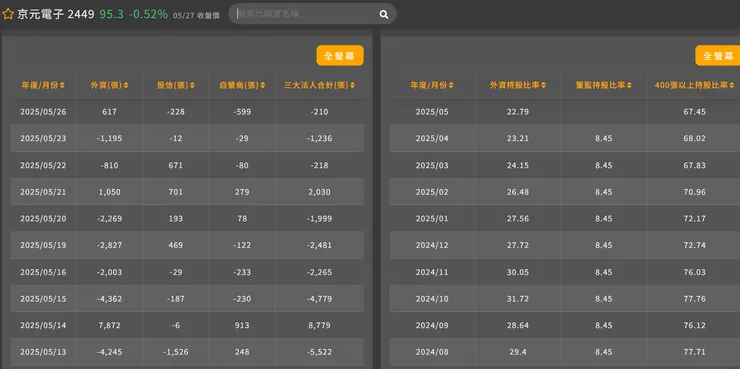Image resolution: width=740 pixels, height=369 pixels.
Task: Sort by 400張以上持股比率 column header
Action: [694, 85]
